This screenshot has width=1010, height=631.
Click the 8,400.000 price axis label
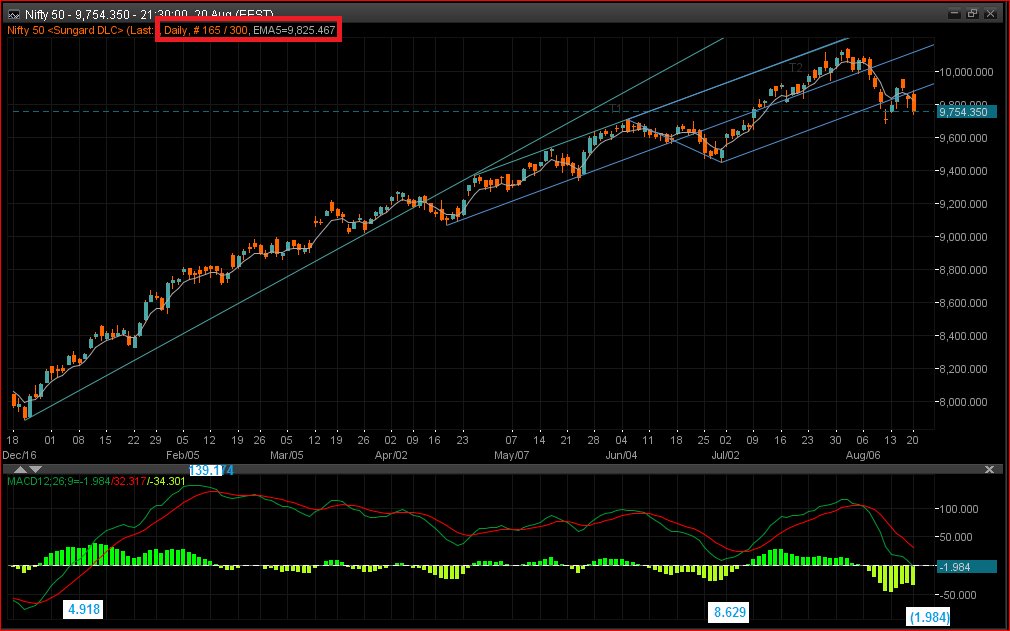964,336
